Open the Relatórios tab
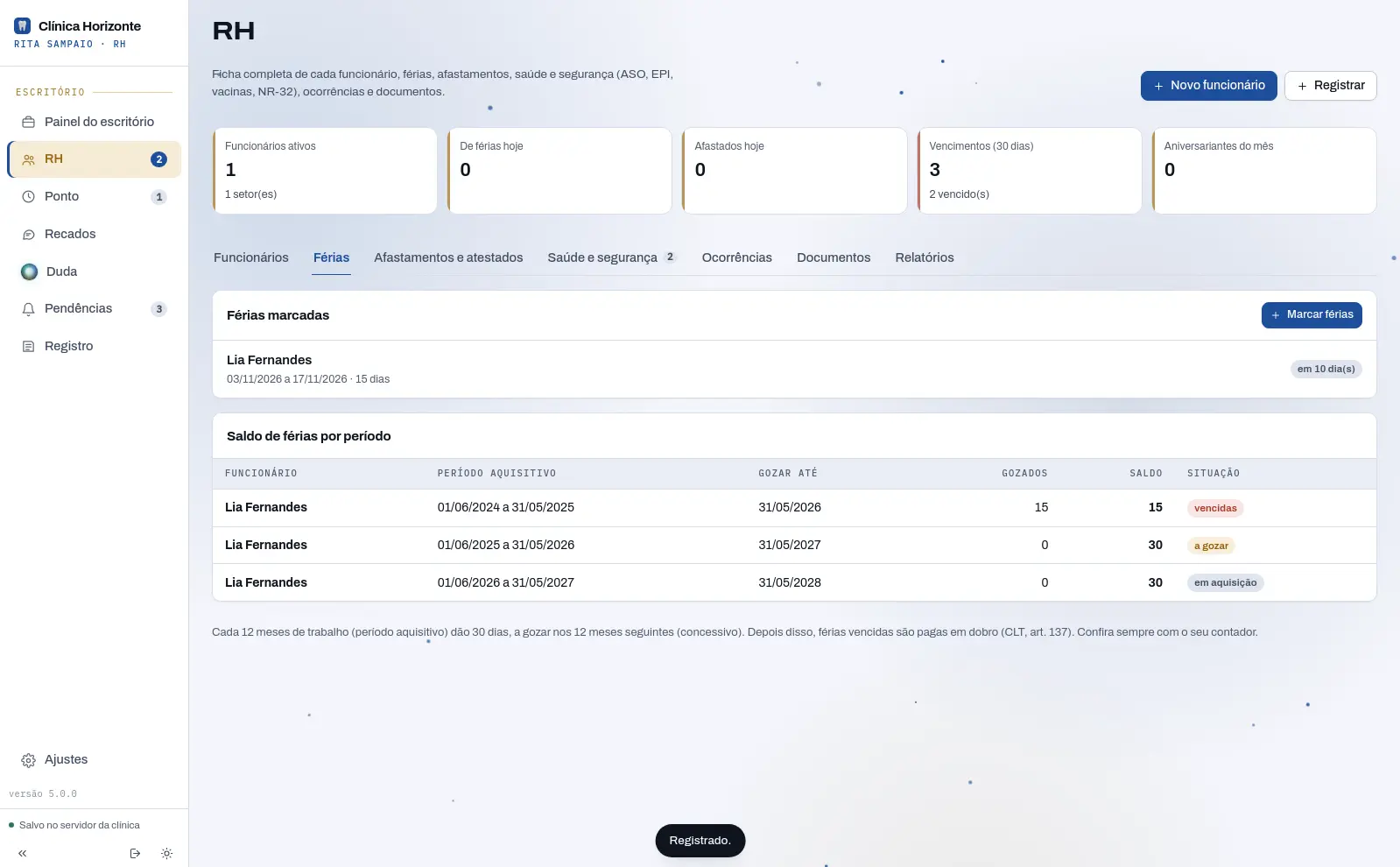The width and height of the screenshot is (1400, 867). 925,257
